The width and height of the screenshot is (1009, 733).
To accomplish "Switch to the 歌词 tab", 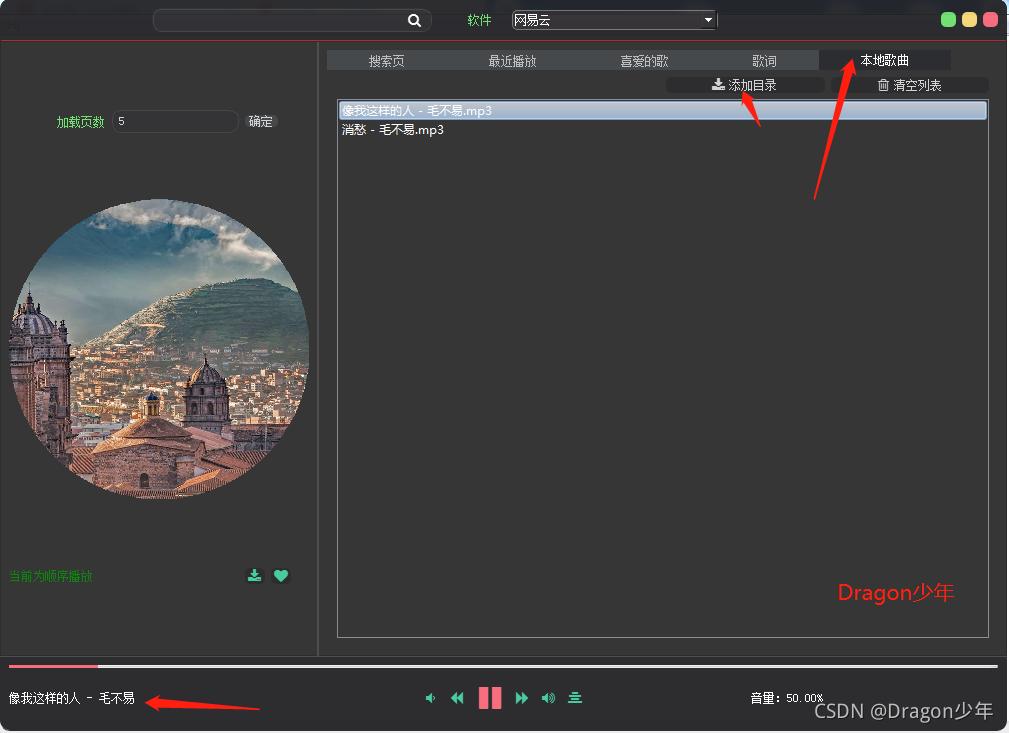I will (763, 60).
